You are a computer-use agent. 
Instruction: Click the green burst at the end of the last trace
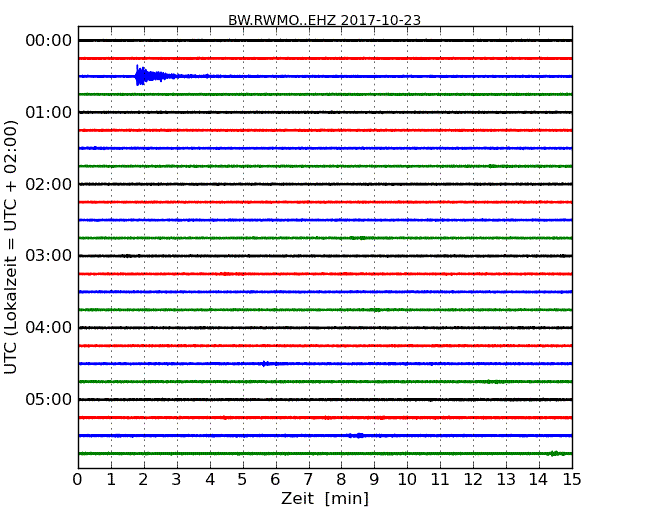point(556,453)
